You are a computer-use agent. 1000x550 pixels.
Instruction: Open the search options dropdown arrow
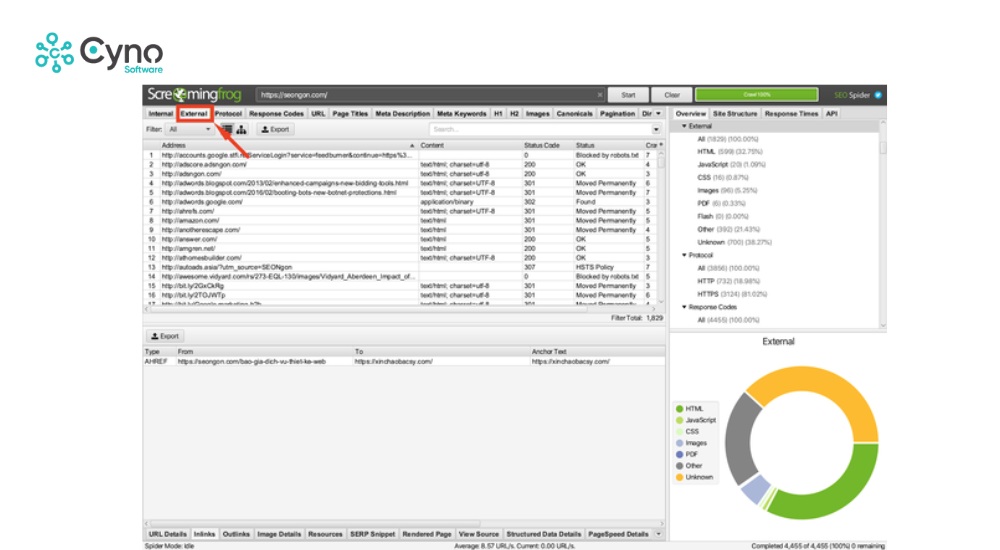pos(657,129)
